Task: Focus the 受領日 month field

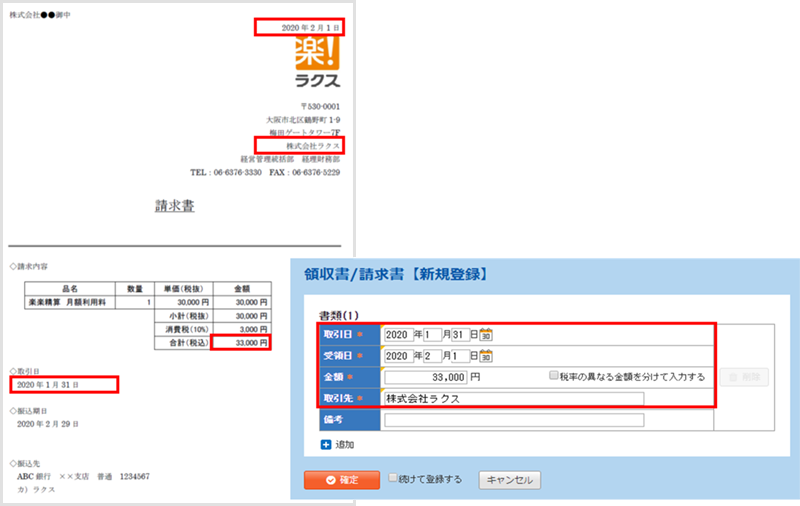Action: coord(432,356)
